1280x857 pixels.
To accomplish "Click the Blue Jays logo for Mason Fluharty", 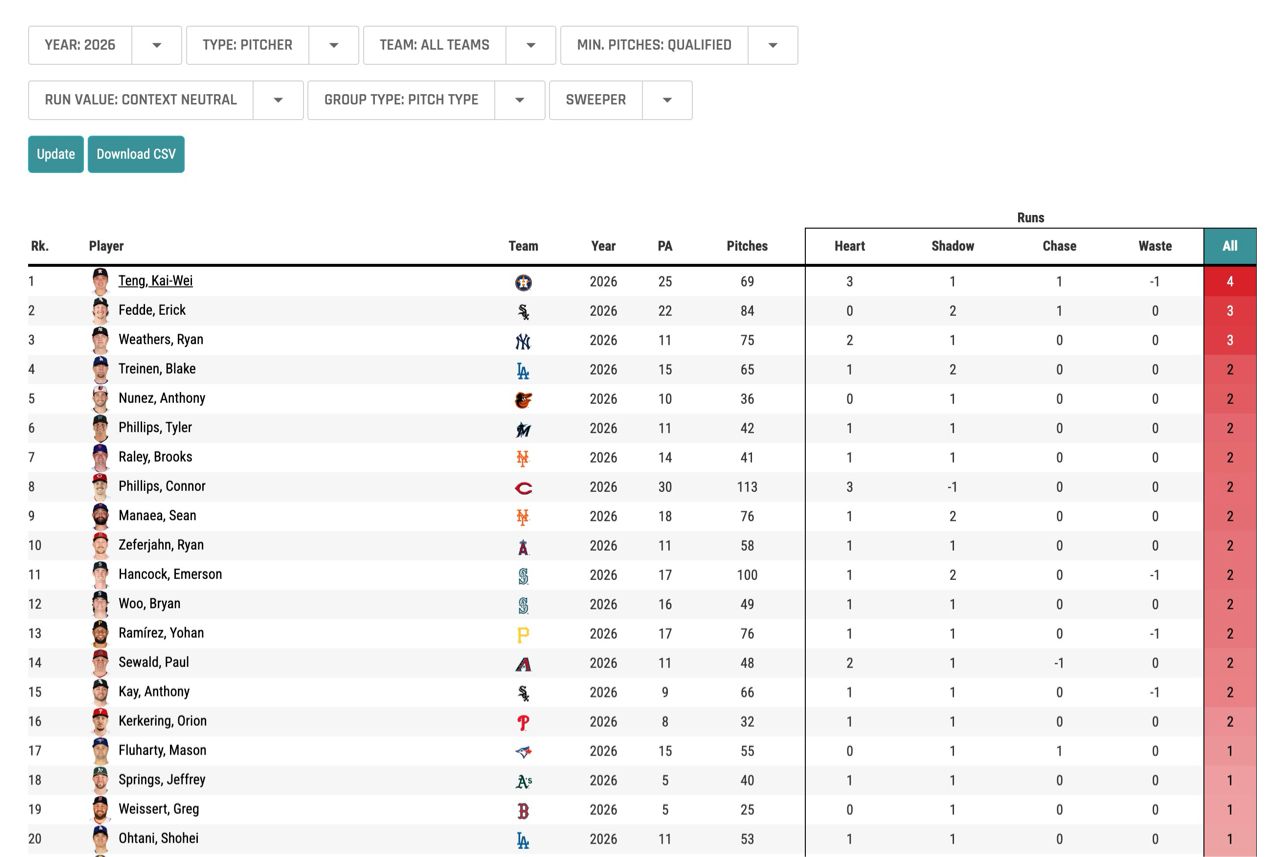I will pos(523,751).
